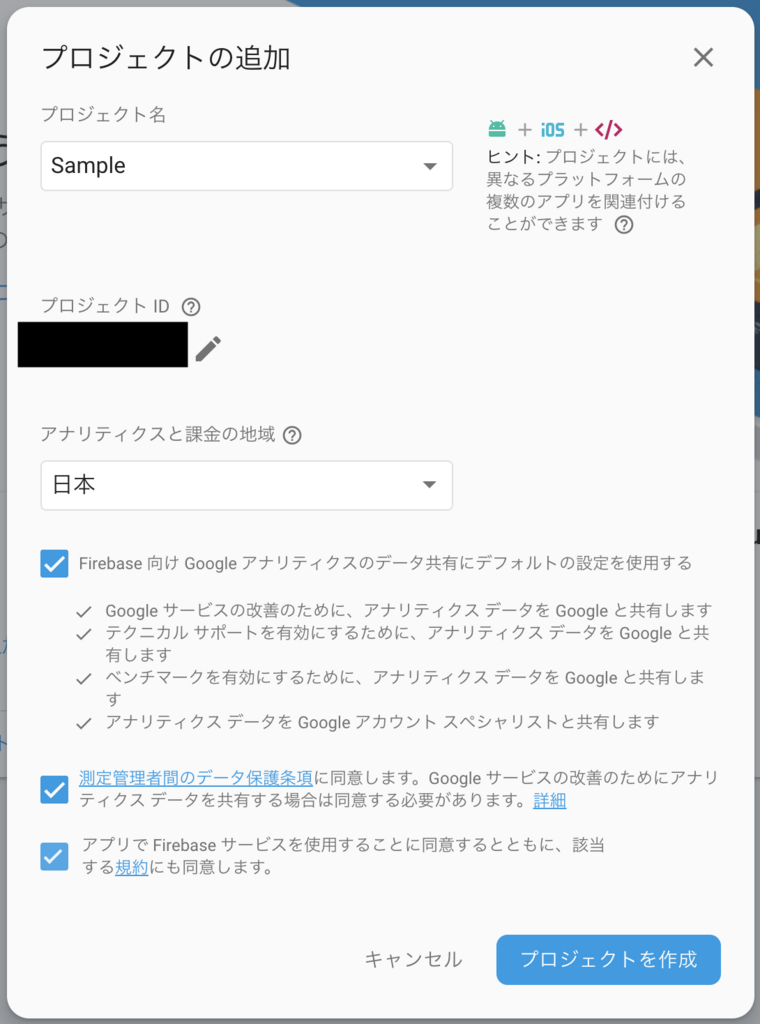The width and height of the screenshot is (760, 1024).
Task: Click the iOS platform icon
Action: pos(551,128)
